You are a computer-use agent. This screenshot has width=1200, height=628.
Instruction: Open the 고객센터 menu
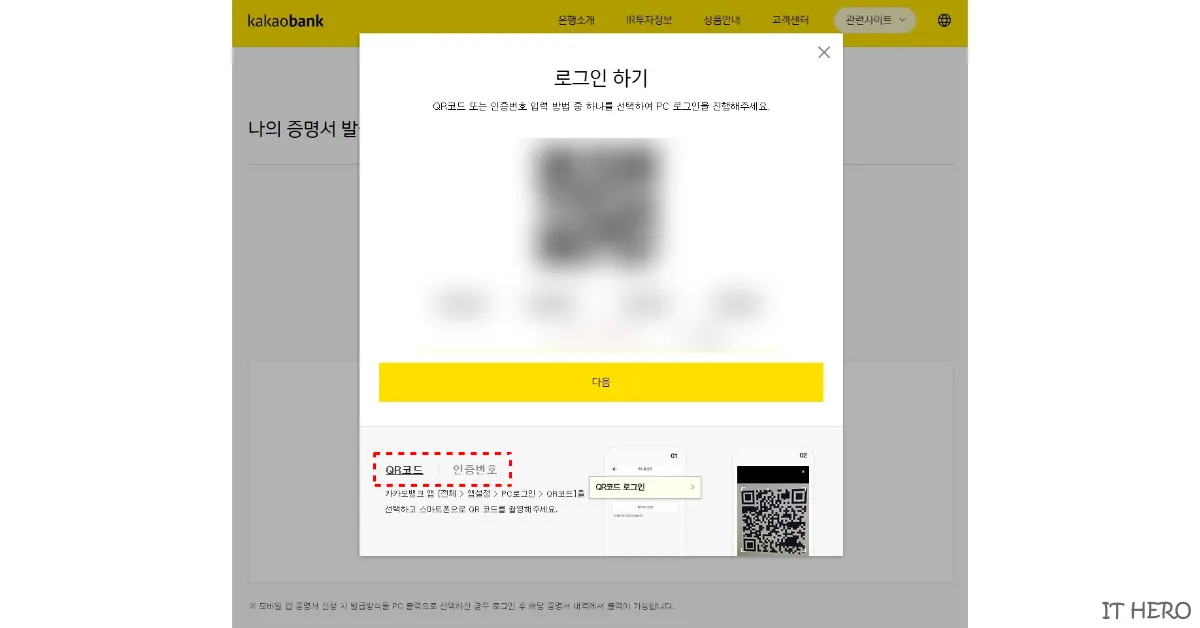791,20
